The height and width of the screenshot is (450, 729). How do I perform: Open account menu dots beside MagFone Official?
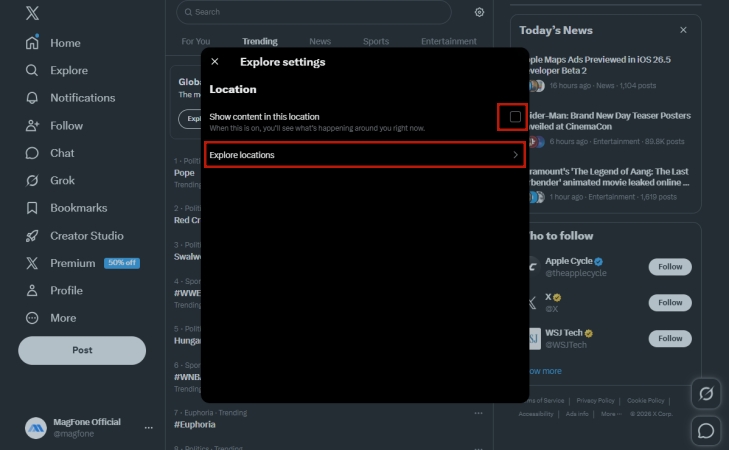(x=148, y=428)
